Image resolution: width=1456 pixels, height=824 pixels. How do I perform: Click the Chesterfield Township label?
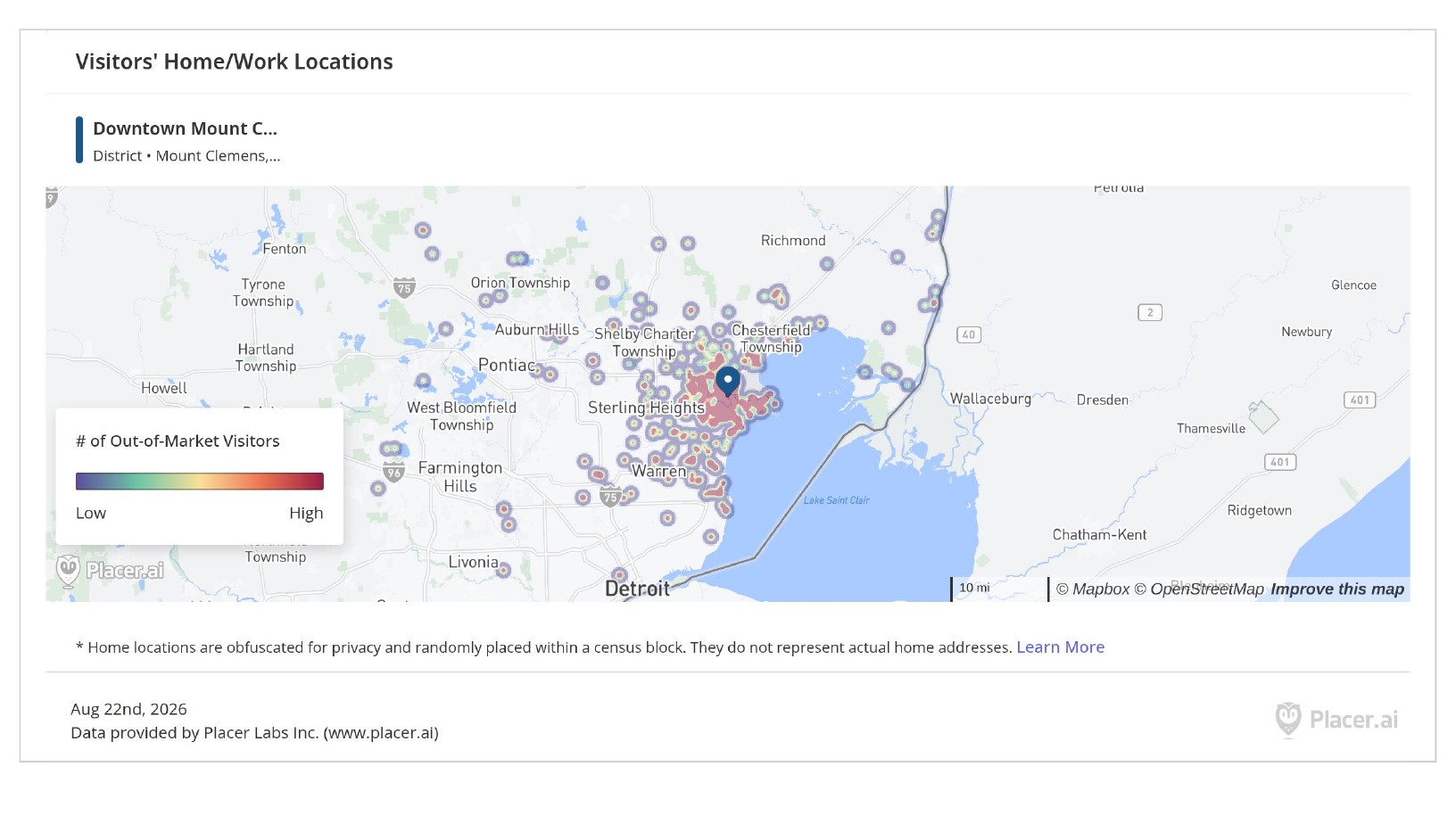[x=771, y=339]
